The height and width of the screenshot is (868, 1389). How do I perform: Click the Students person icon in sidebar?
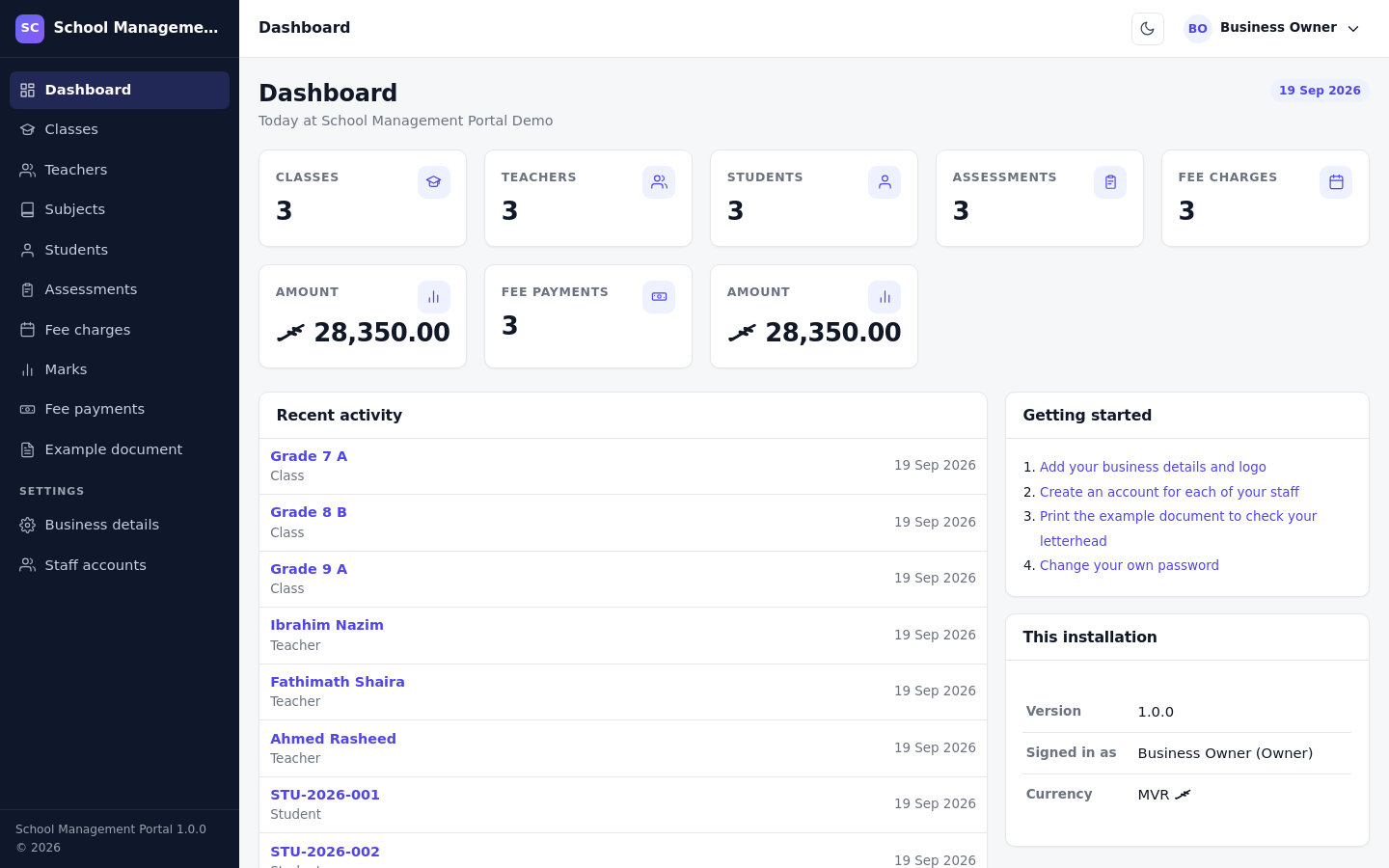(28, 250)
